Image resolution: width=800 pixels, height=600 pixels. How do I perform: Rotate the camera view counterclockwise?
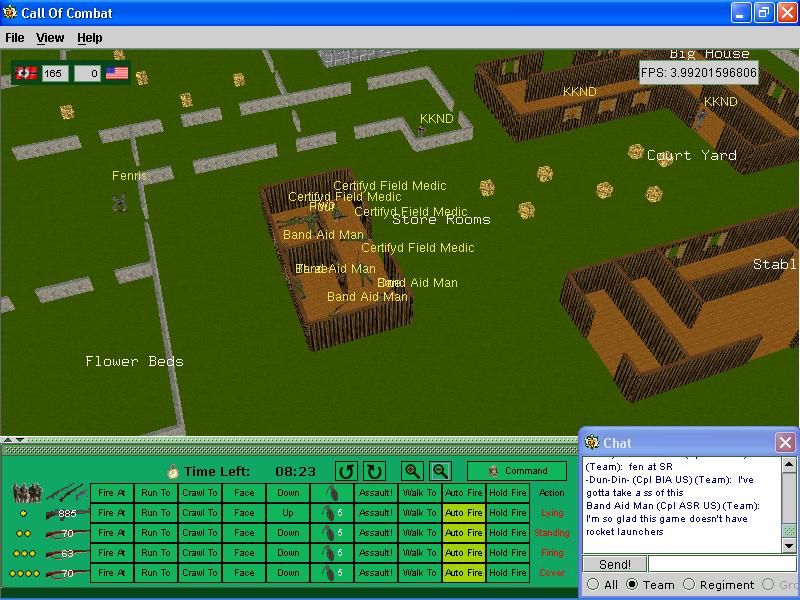[345, 471]
